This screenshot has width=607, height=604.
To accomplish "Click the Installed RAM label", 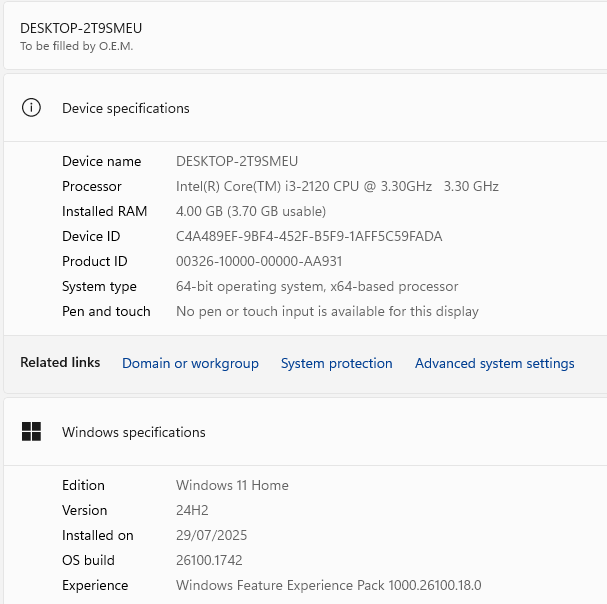I will tap(105, 211).
